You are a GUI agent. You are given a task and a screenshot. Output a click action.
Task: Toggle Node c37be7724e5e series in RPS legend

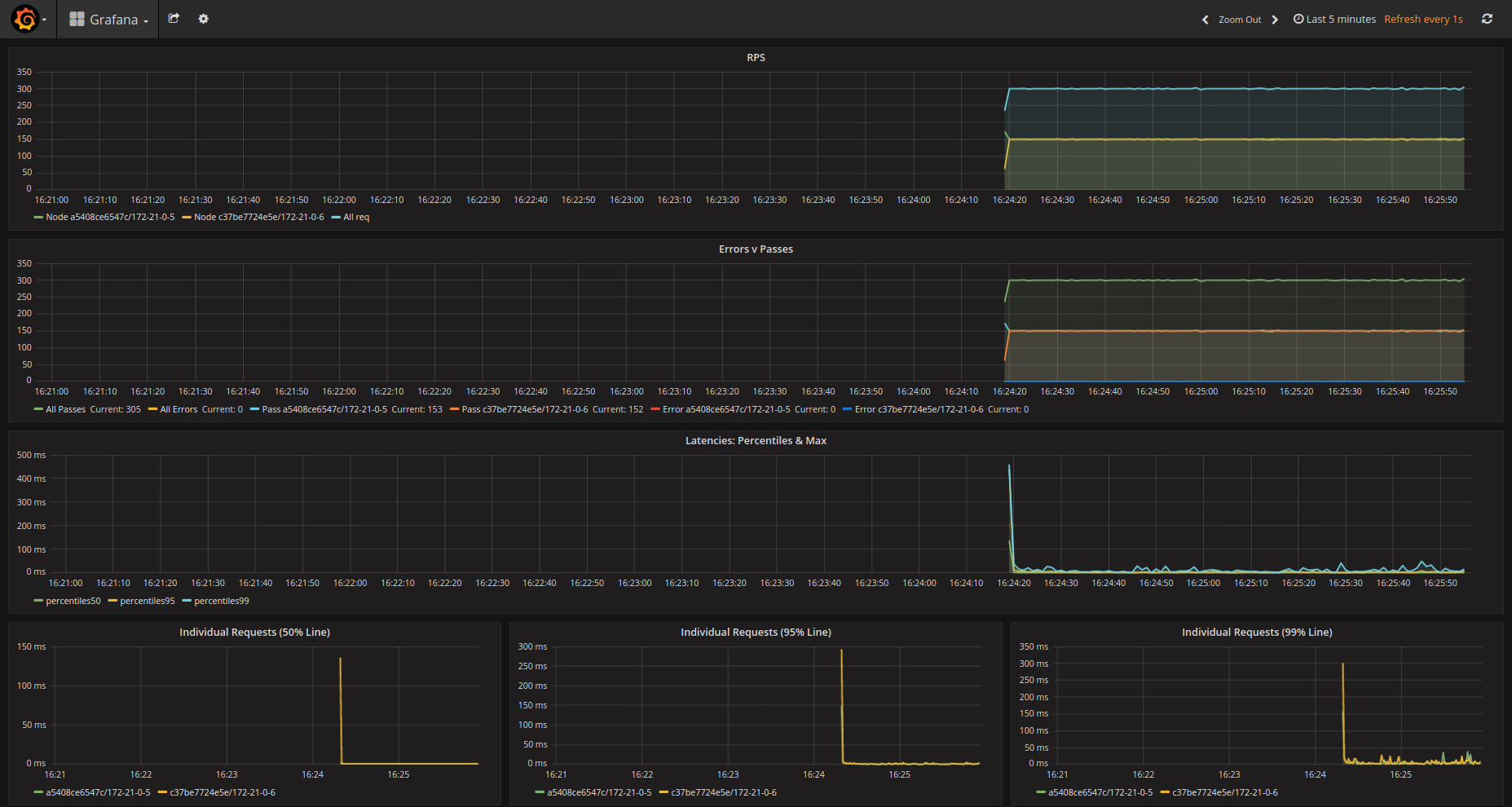coord(258,218)
